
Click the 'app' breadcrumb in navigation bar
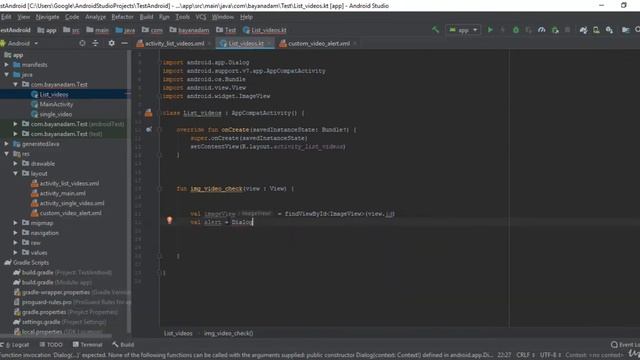(47, 30)
